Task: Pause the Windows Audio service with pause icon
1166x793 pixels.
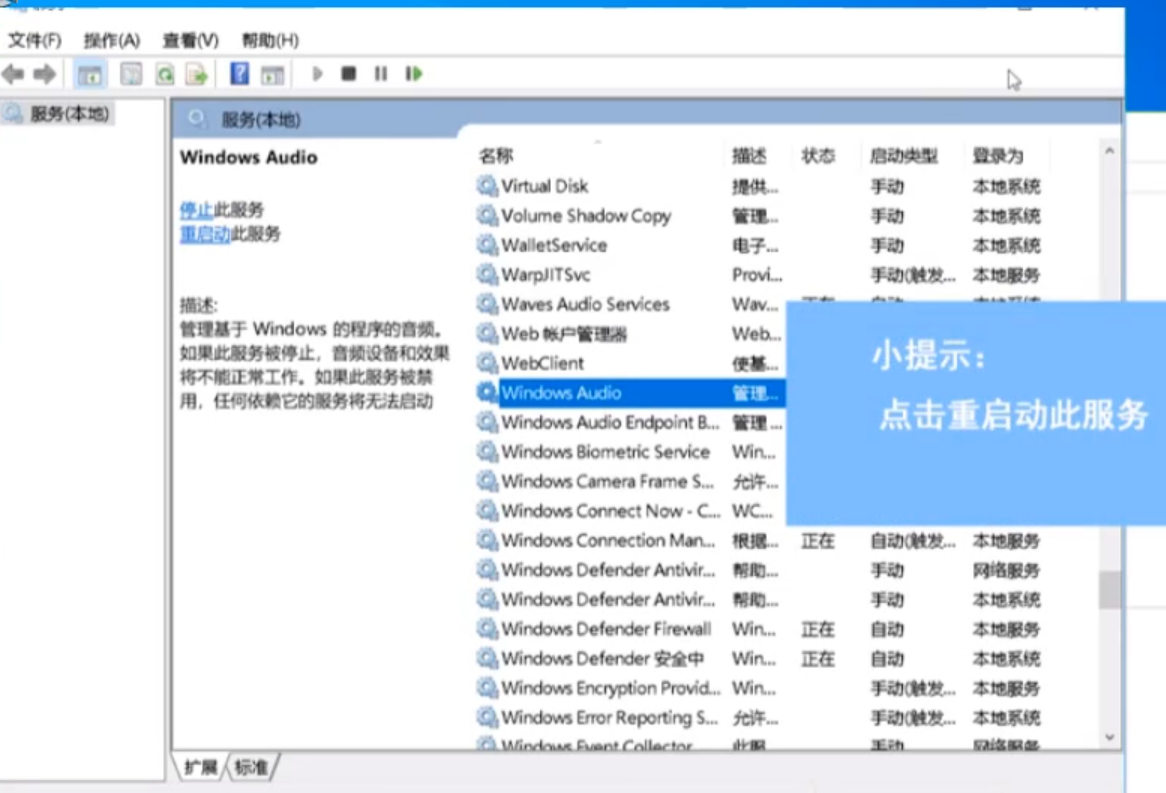Action: [381, 73]
